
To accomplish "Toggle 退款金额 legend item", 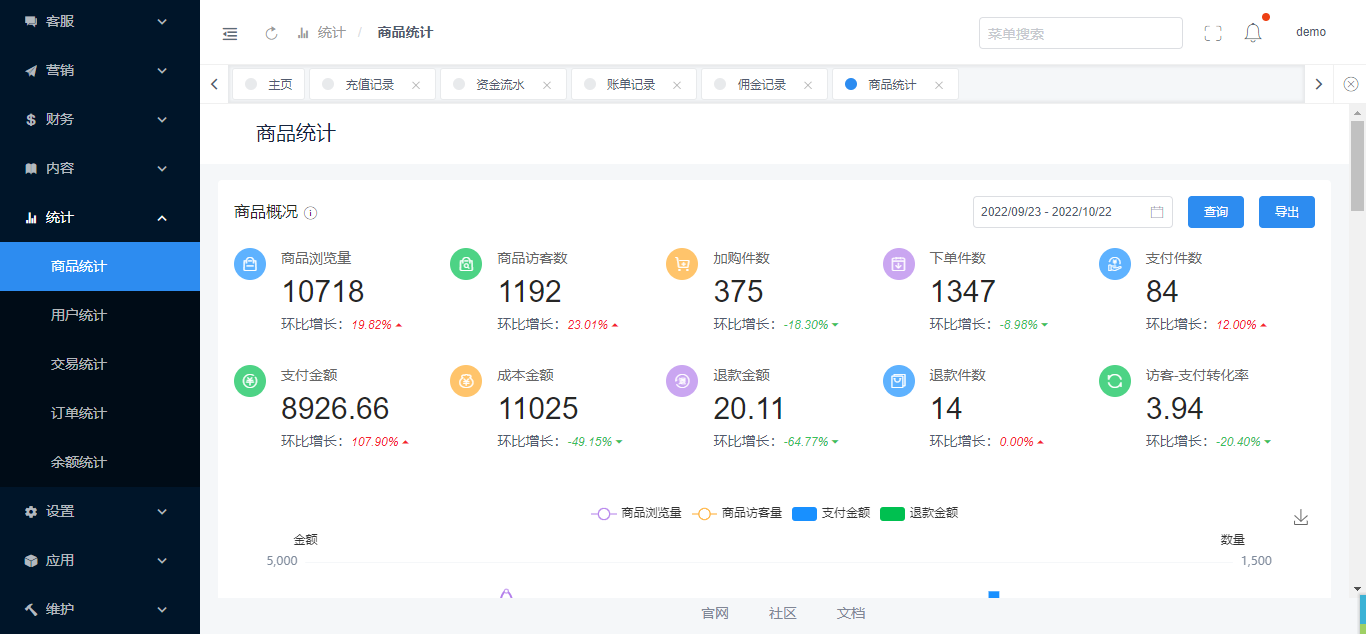I will tap(919, 513).
